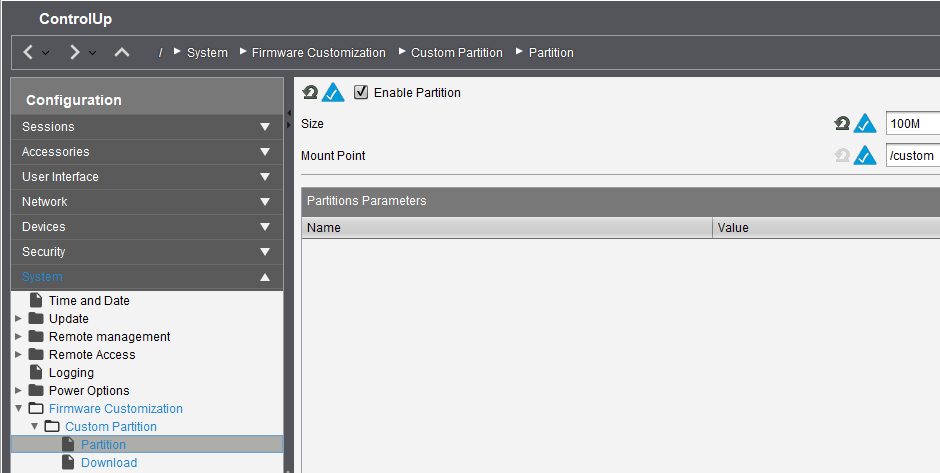Click the reset icon for Size

click(x=842, y=124)
